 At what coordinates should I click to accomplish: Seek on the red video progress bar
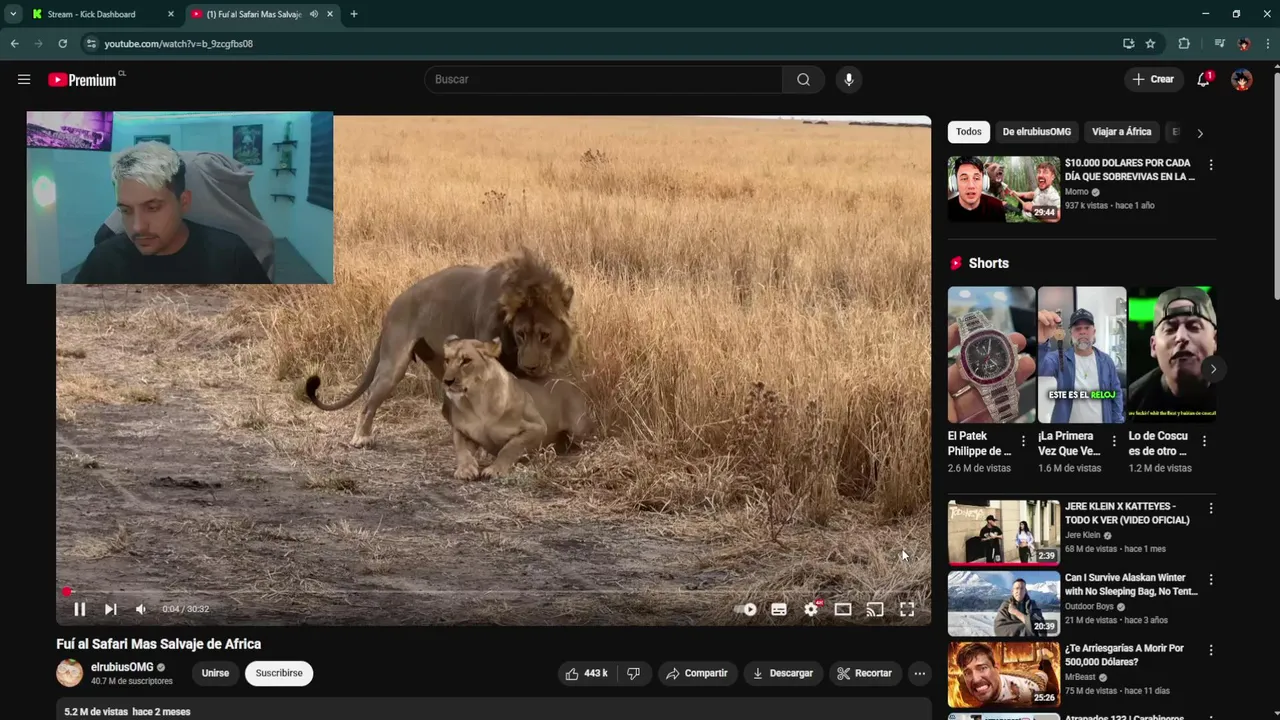tap(493, 591)
